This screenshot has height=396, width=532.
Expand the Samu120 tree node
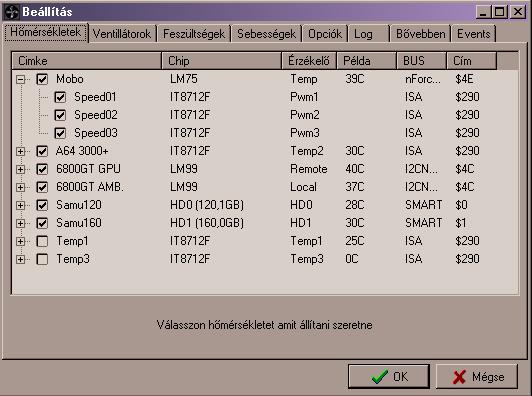coord(21,205)
